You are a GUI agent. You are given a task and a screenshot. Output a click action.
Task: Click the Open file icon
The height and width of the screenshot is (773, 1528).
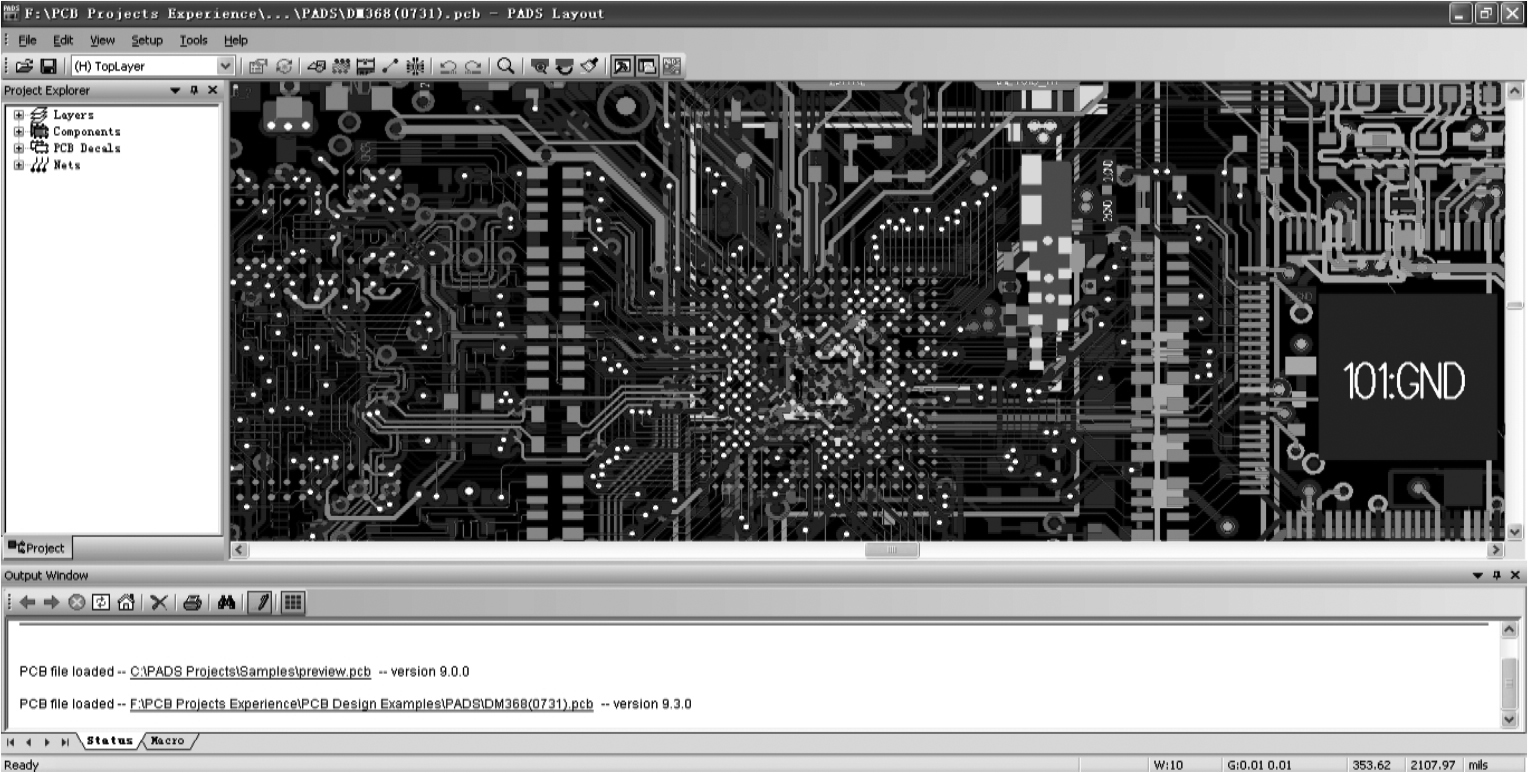pyautogui.click(x=24, y=66)
